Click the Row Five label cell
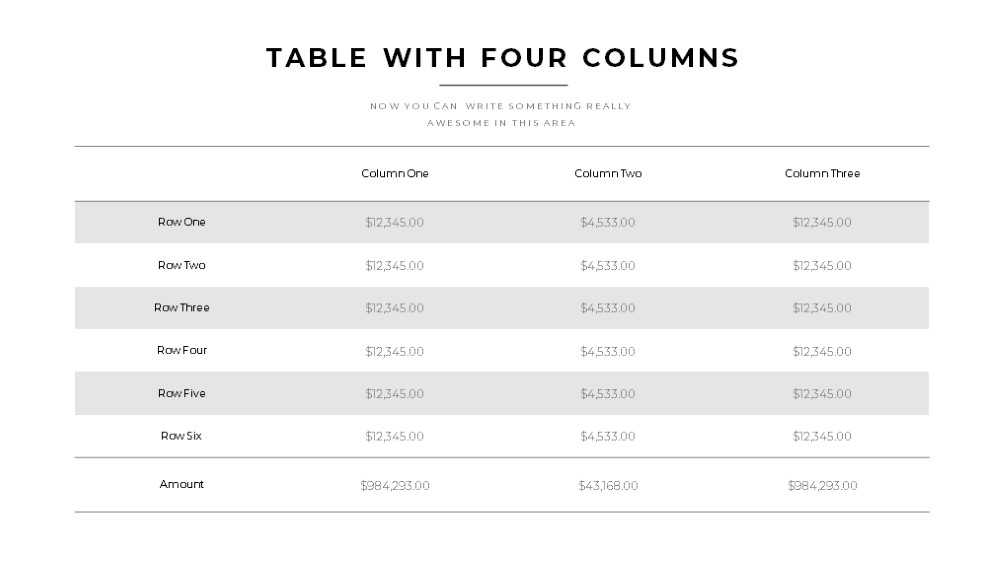 click(182, 394)
